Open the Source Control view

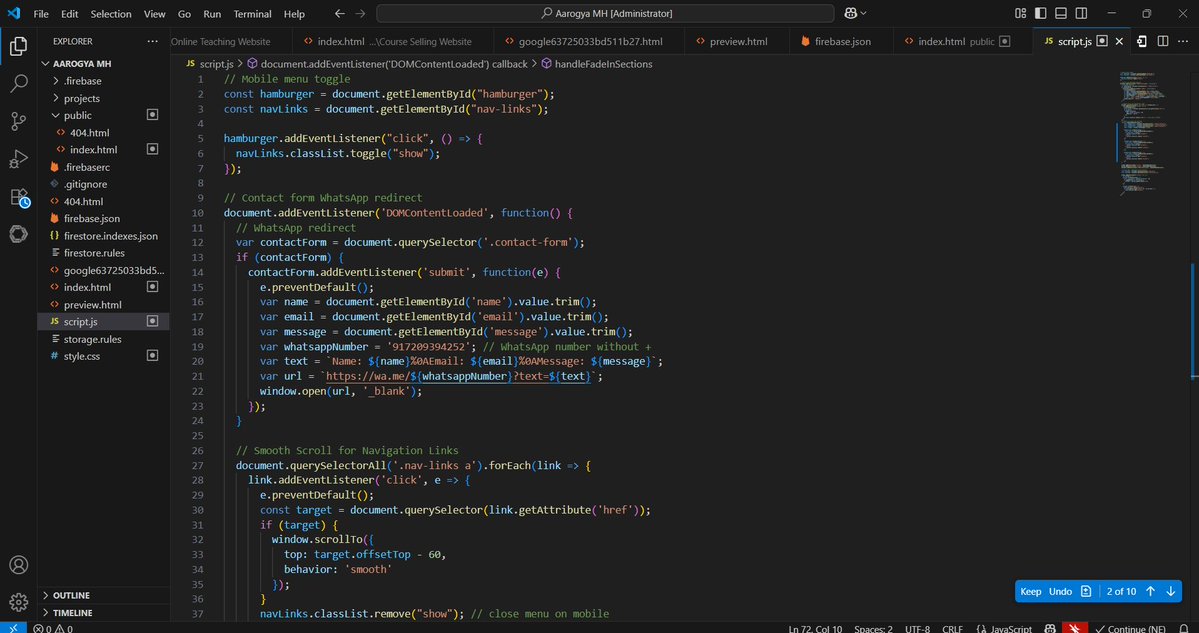click(x=18, y=119)
